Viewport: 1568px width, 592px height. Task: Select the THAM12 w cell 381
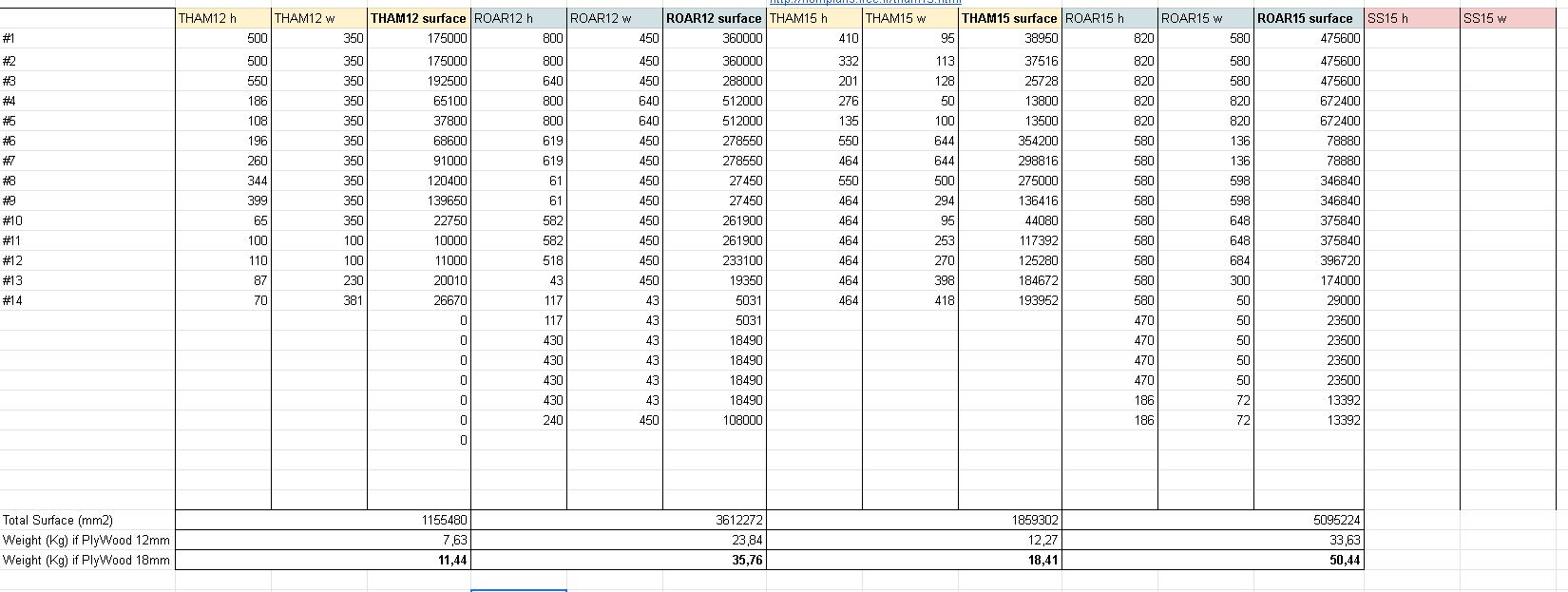point(319,300)
